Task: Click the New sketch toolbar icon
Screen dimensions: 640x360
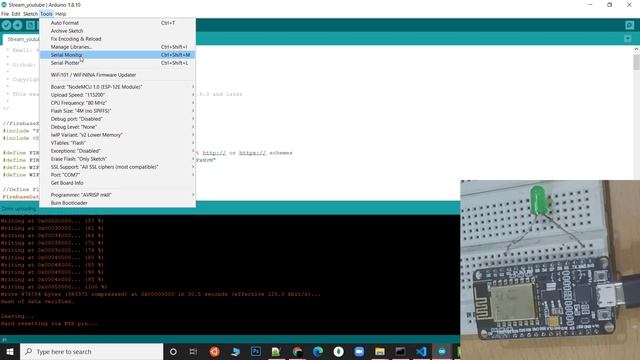Action: coord(30,25)
